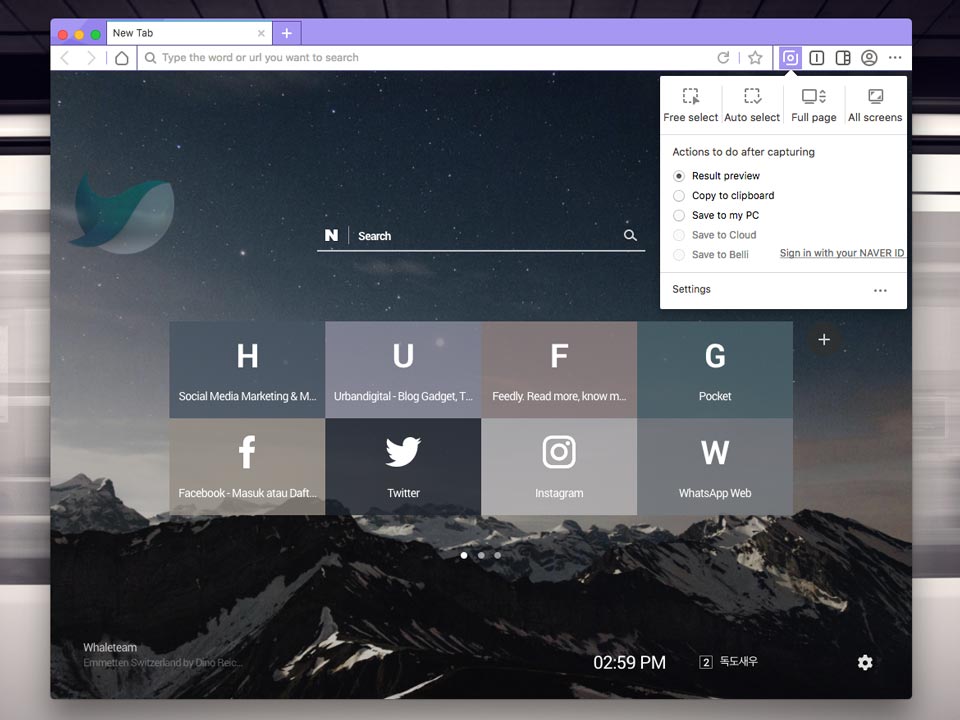960x720 pixels.
Task: Open the Twitter speed dial tile
Action: coord(403,467)
